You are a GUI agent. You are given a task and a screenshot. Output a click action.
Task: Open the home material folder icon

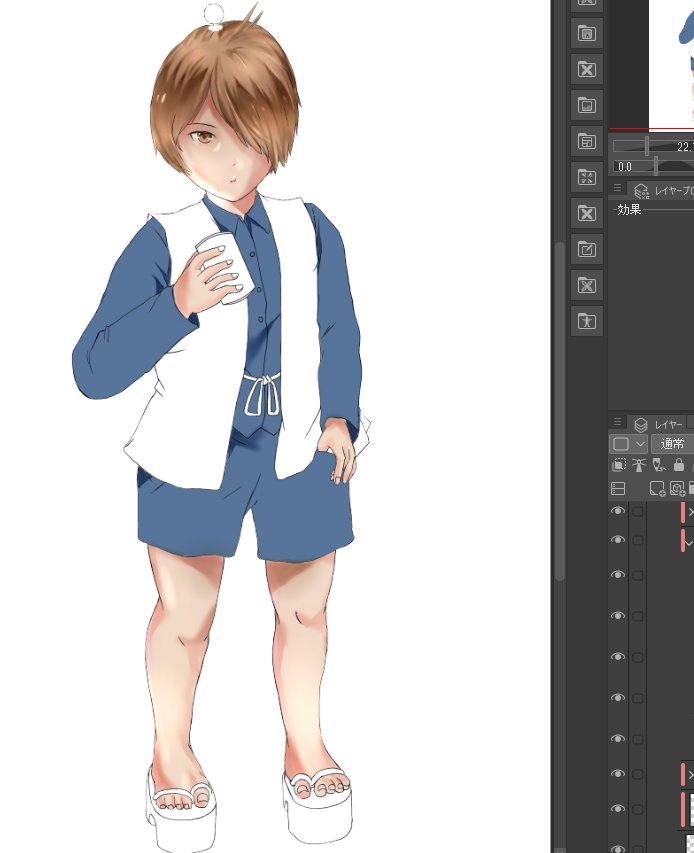(586, 34)
